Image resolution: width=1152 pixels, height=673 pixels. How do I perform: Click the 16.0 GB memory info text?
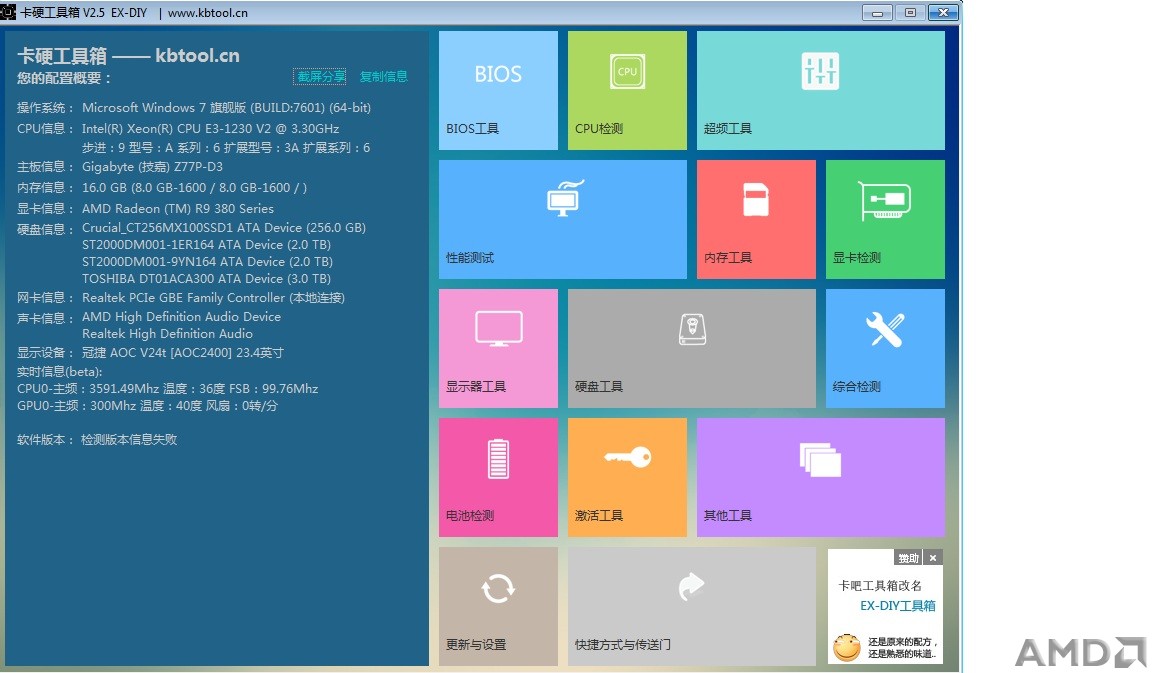click(195, 187)
